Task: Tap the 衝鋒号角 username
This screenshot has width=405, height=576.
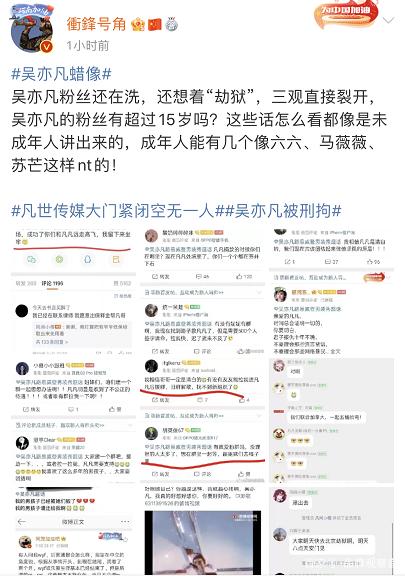Action: (x=96, y=24)
